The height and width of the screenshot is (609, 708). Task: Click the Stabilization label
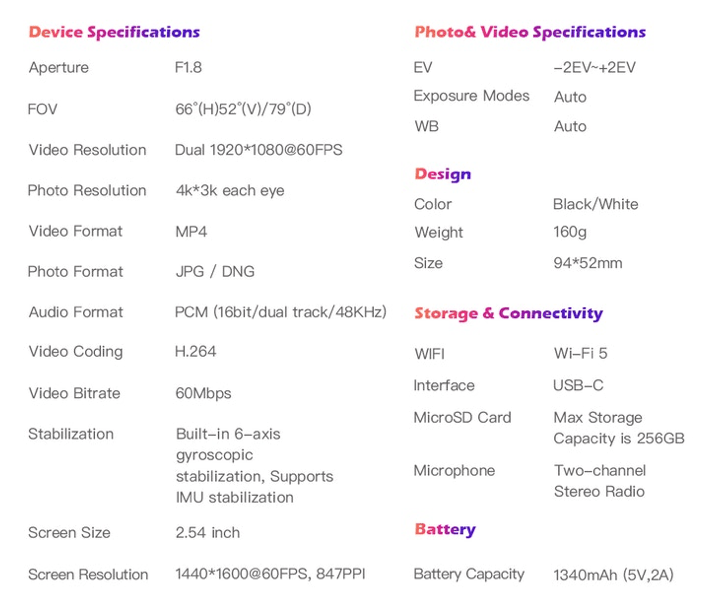click(71, 434)
